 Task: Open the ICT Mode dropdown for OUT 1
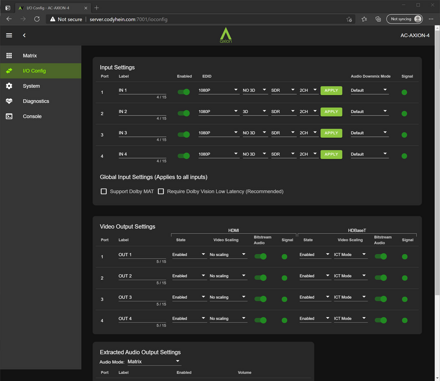pyautogui.click(x=350, y=255)
